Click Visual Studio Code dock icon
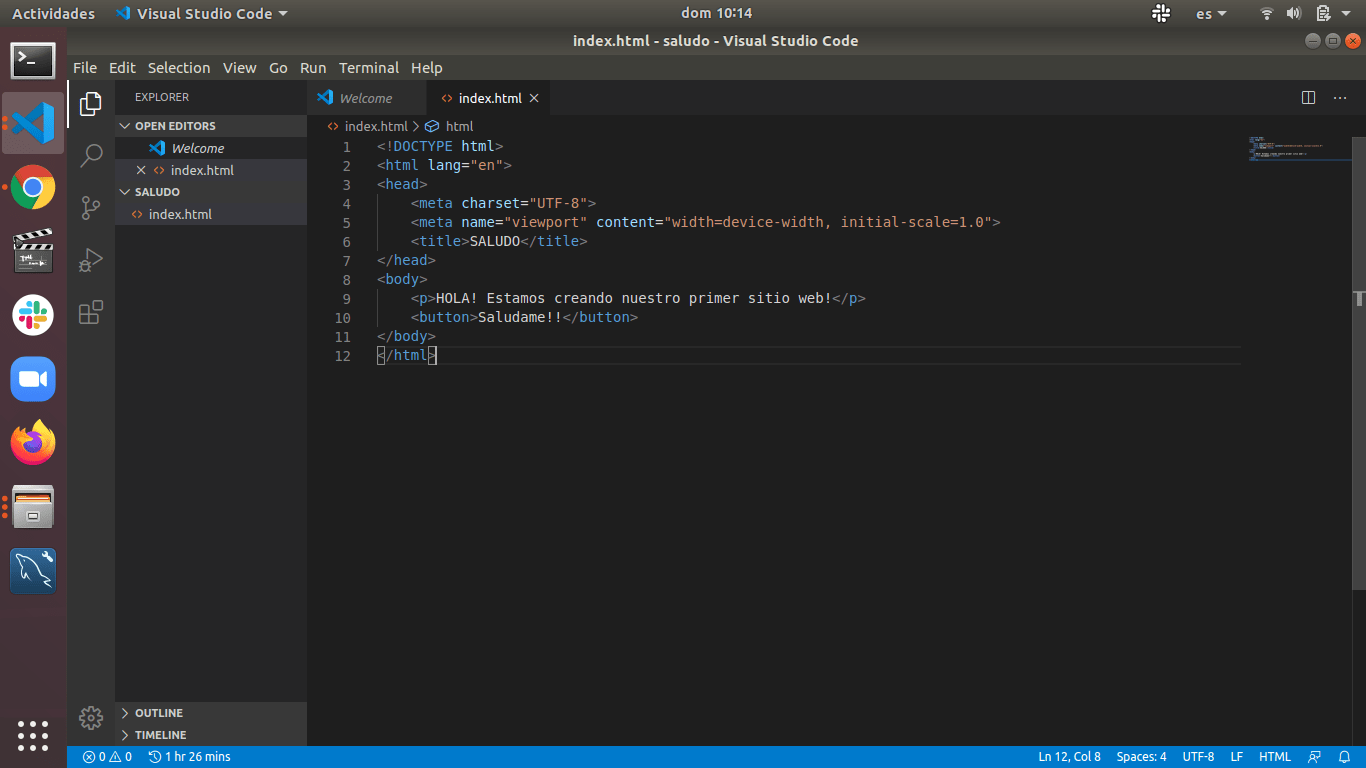Viewport: 1366px width, 768px height. 33,123
